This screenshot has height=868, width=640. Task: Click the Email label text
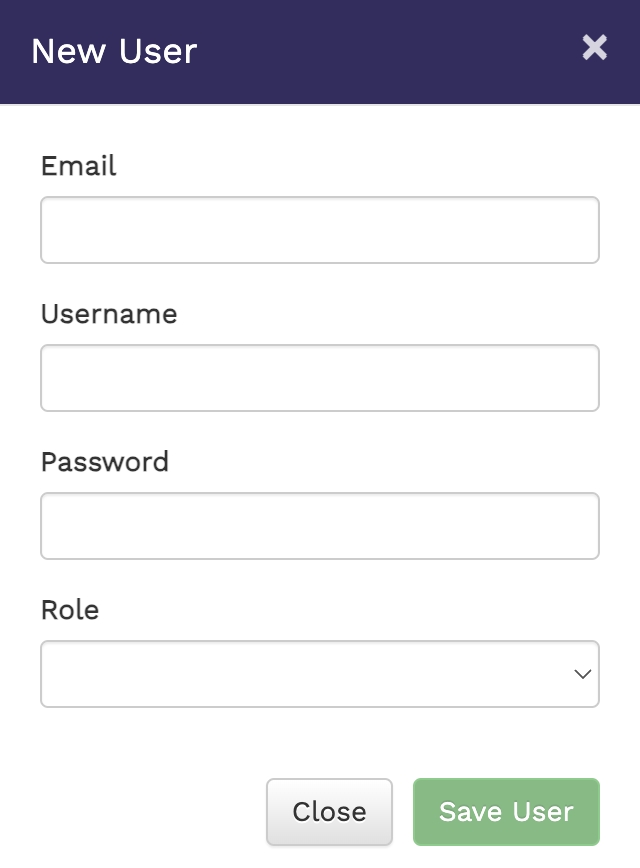[x=79, y=166]
